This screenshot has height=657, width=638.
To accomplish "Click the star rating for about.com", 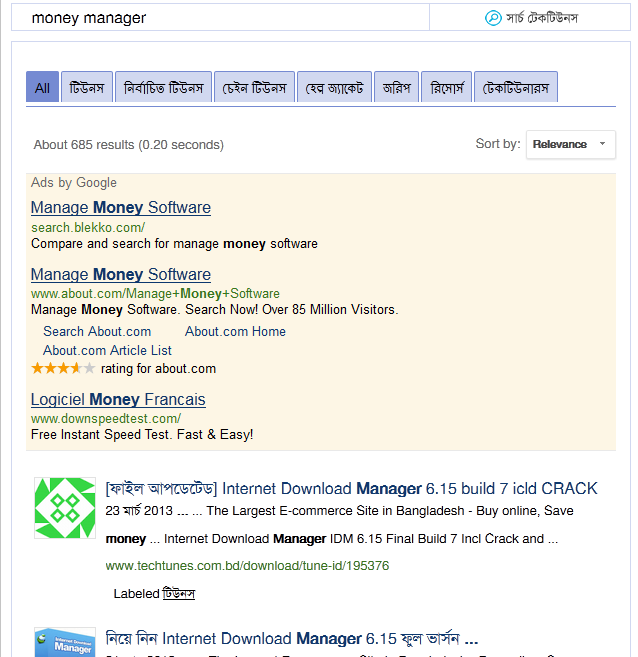I will [x=63, y=369].
